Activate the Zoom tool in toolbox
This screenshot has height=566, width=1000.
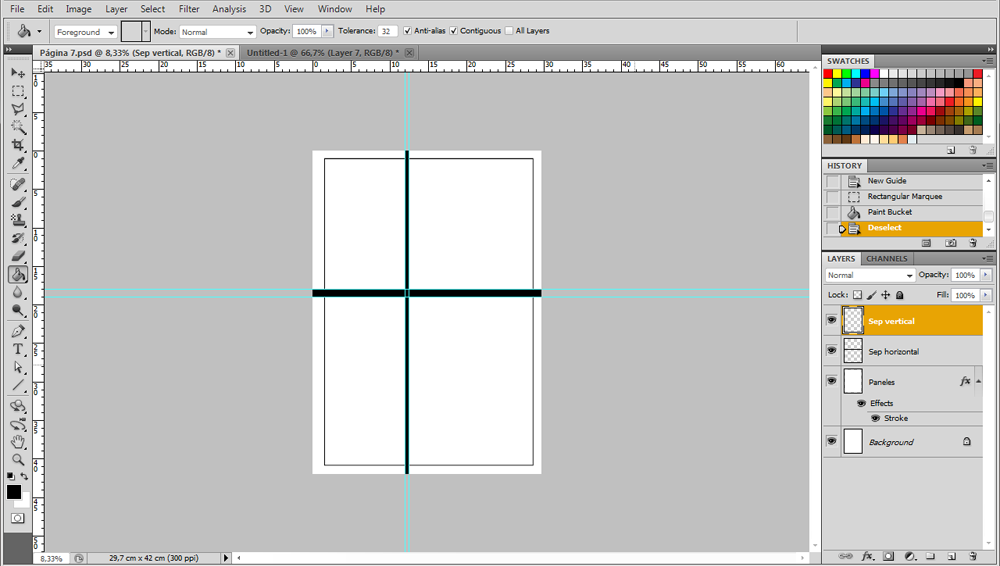coord(18,459)
